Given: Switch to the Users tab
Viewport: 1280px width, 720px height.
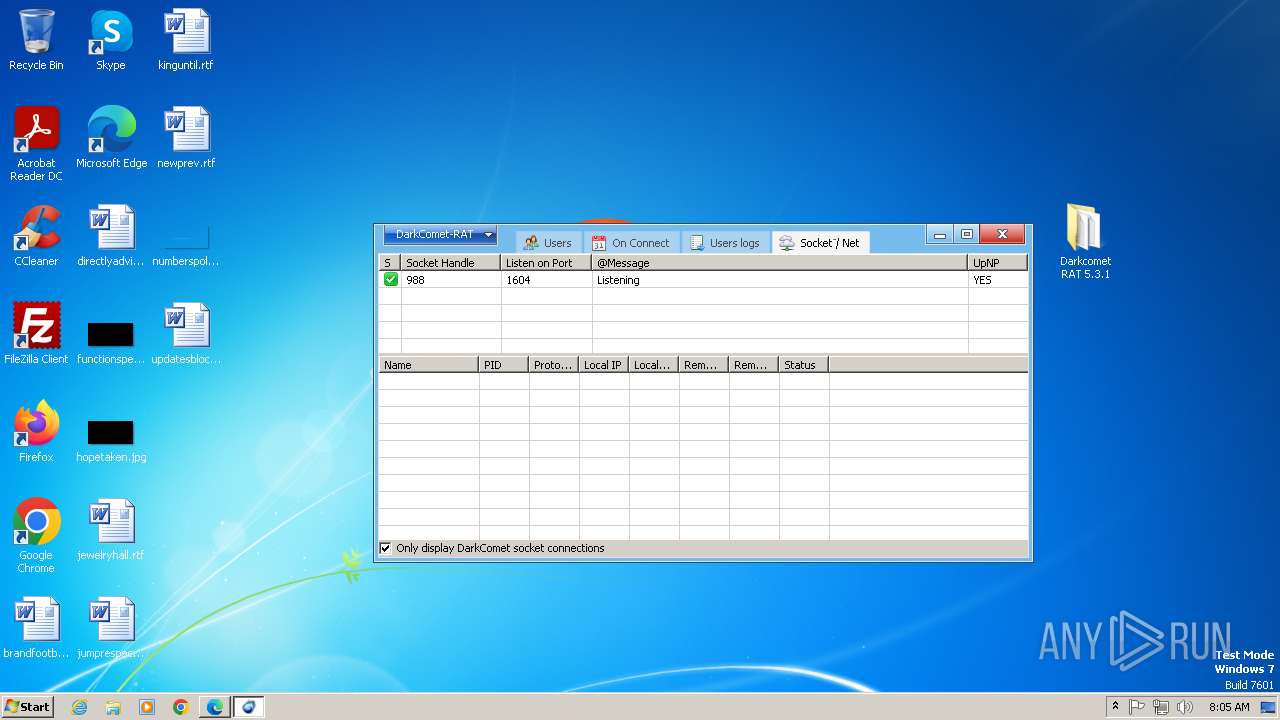Looking at the screenshot, I should pyautogui.click(x=546, y=242).
